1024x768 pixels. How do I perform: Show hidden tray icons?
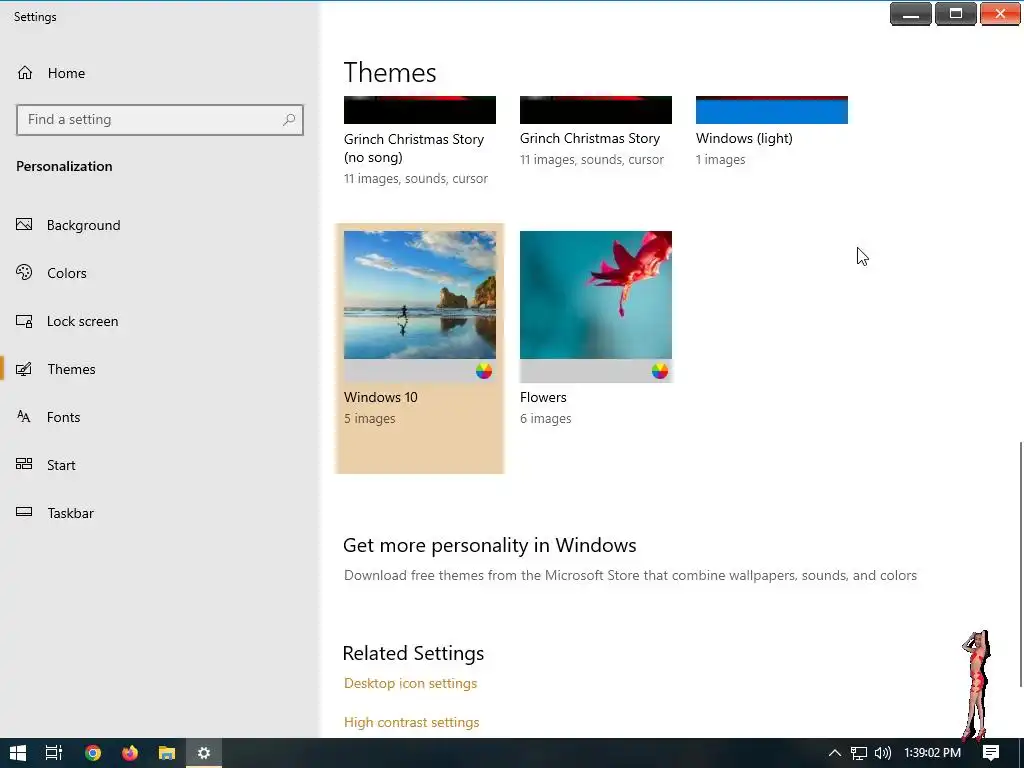[835, 753]
